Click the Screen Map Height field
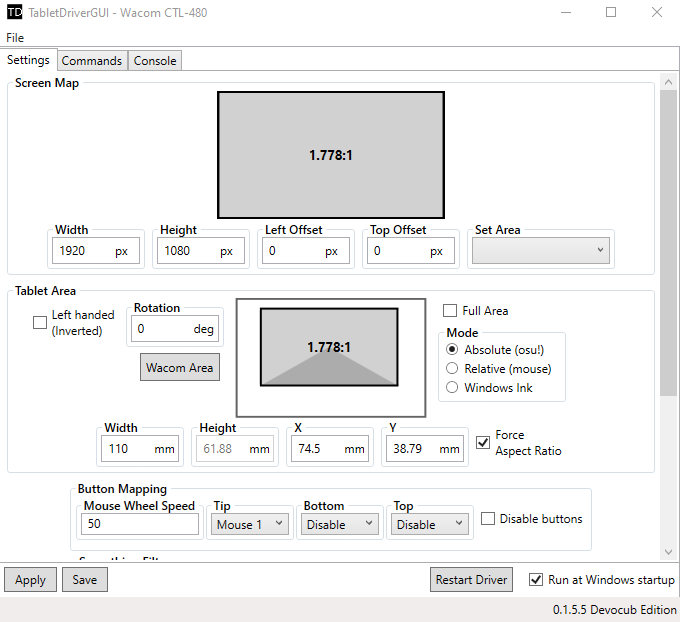Viewport: 680px width, 622px height. click(201, 251)
